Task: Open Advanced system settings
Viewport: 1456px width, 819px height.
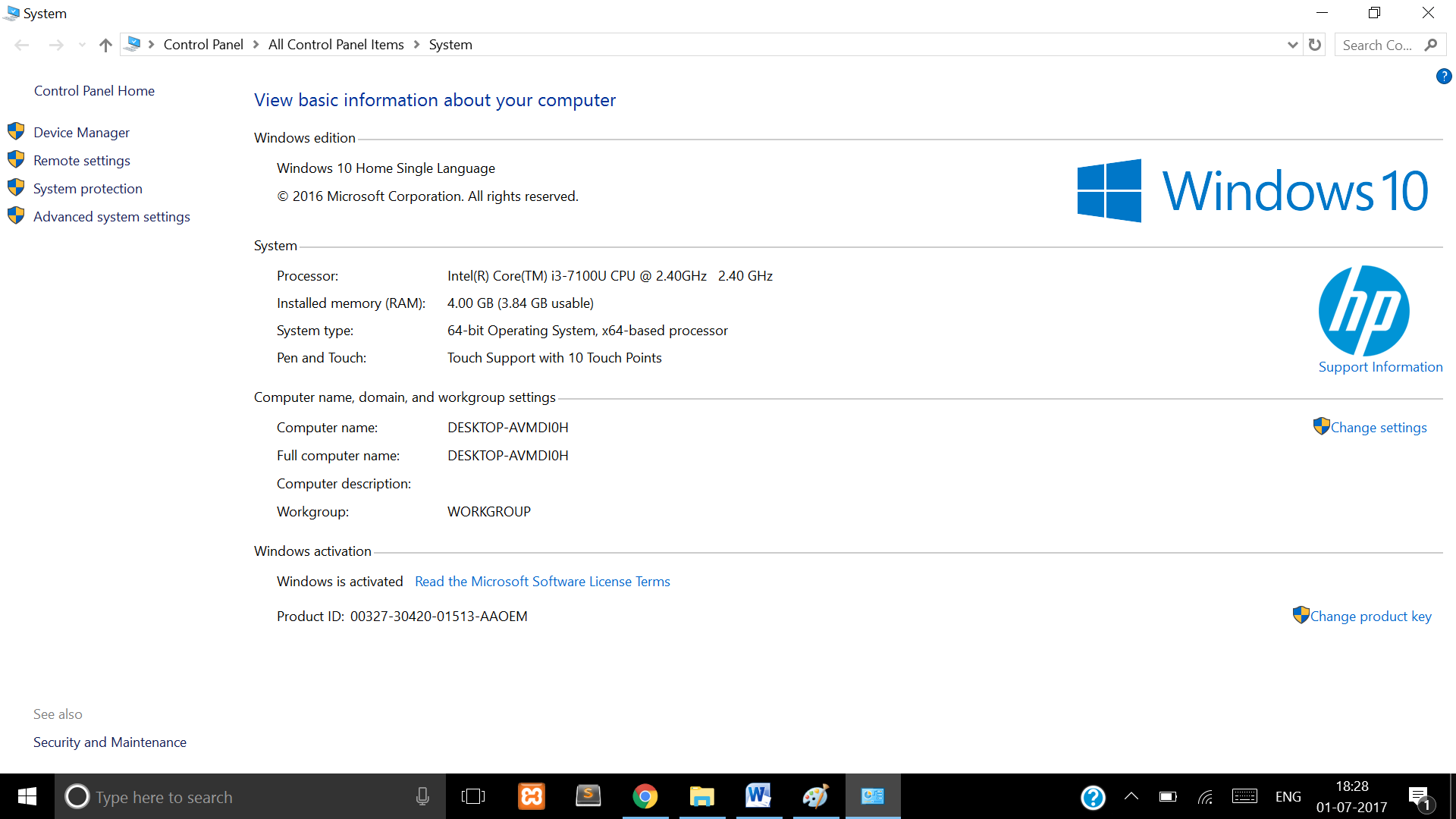Action: 111,217
